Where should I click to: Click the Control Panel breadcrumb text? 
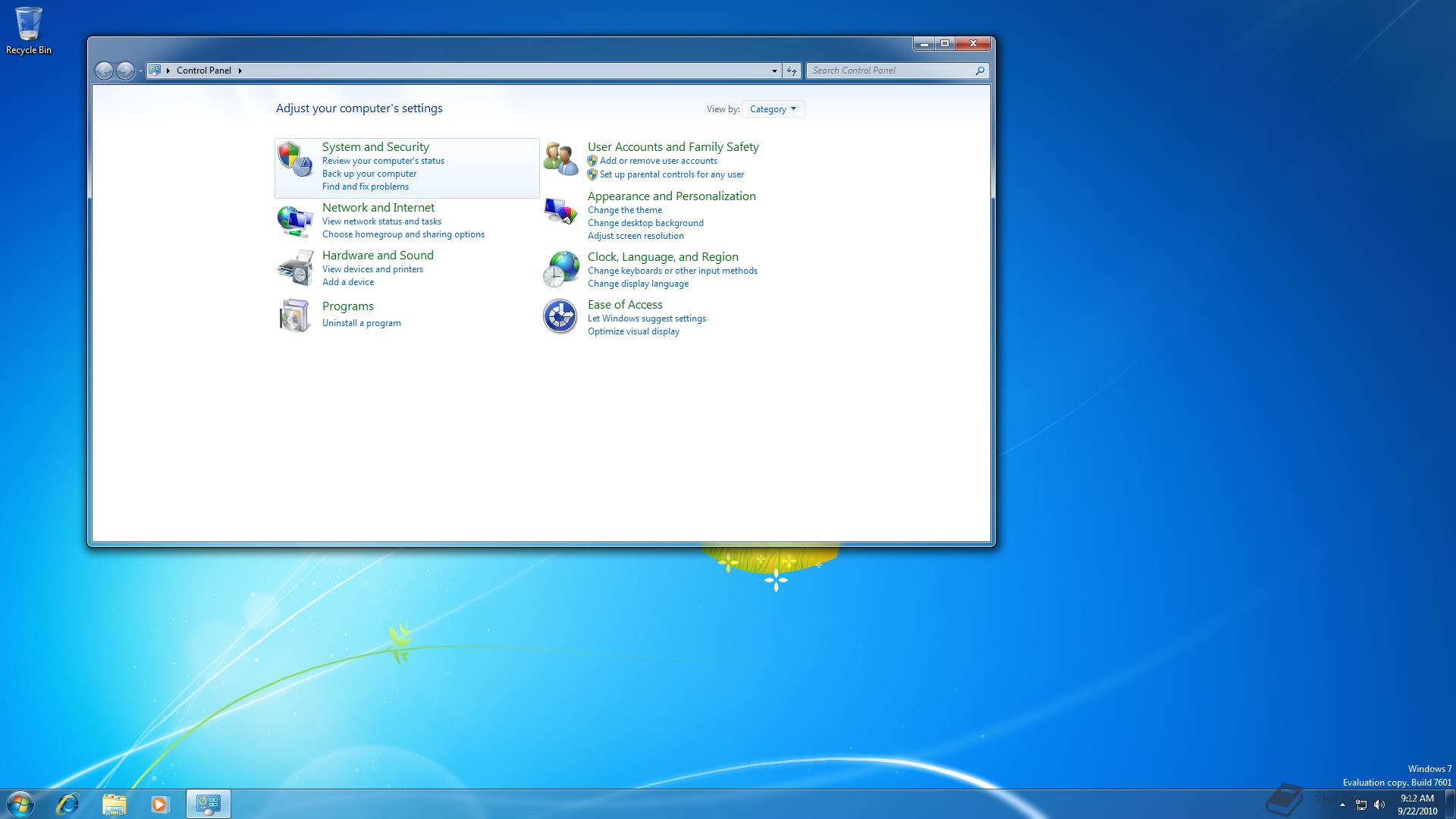204,71
